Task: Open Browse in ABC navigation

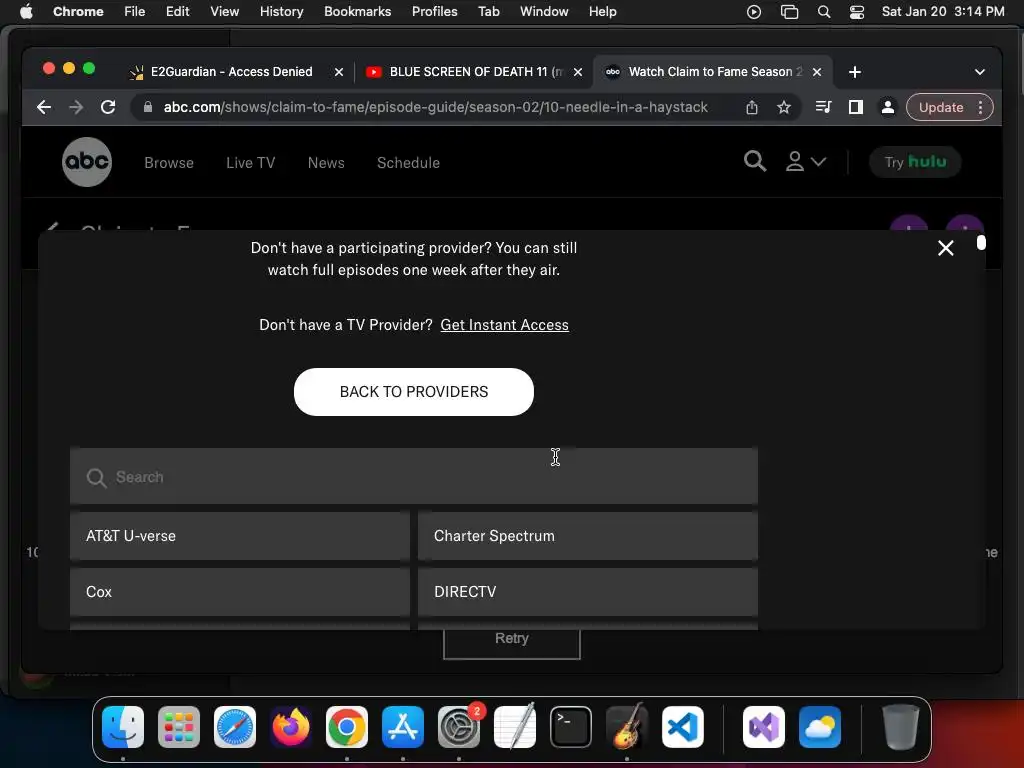Action: pyautogui.click(x=168, y=163)
